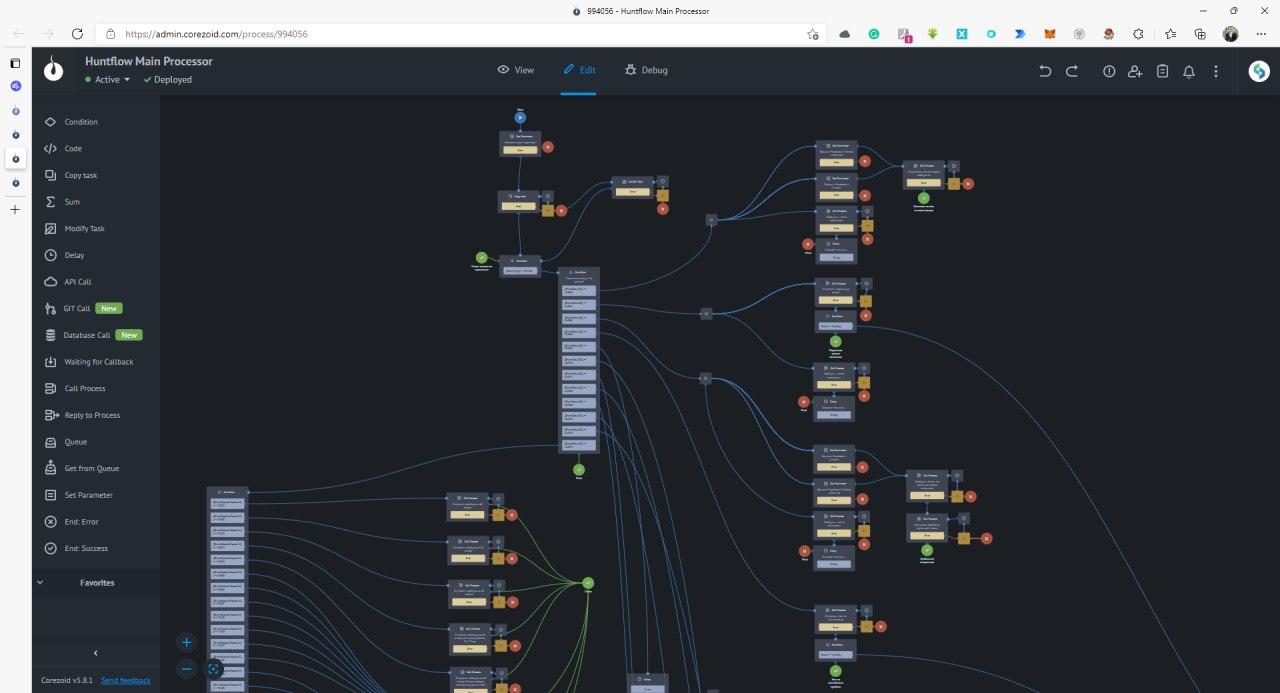Click the undo arrow in top toolbar
Image resolution: width=1280 pixels, height=693 pixels.
[x=1045, y=71]
